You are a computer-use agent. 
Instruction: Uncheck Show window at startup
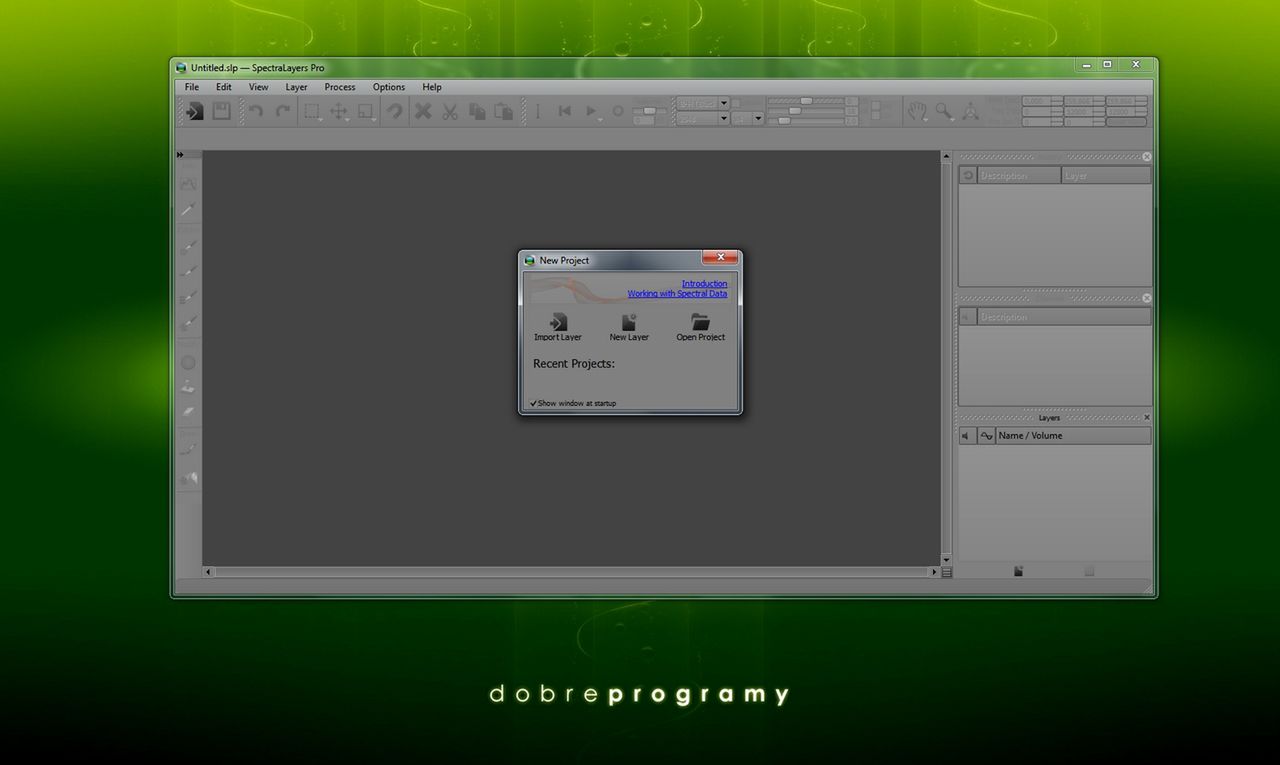534,403
